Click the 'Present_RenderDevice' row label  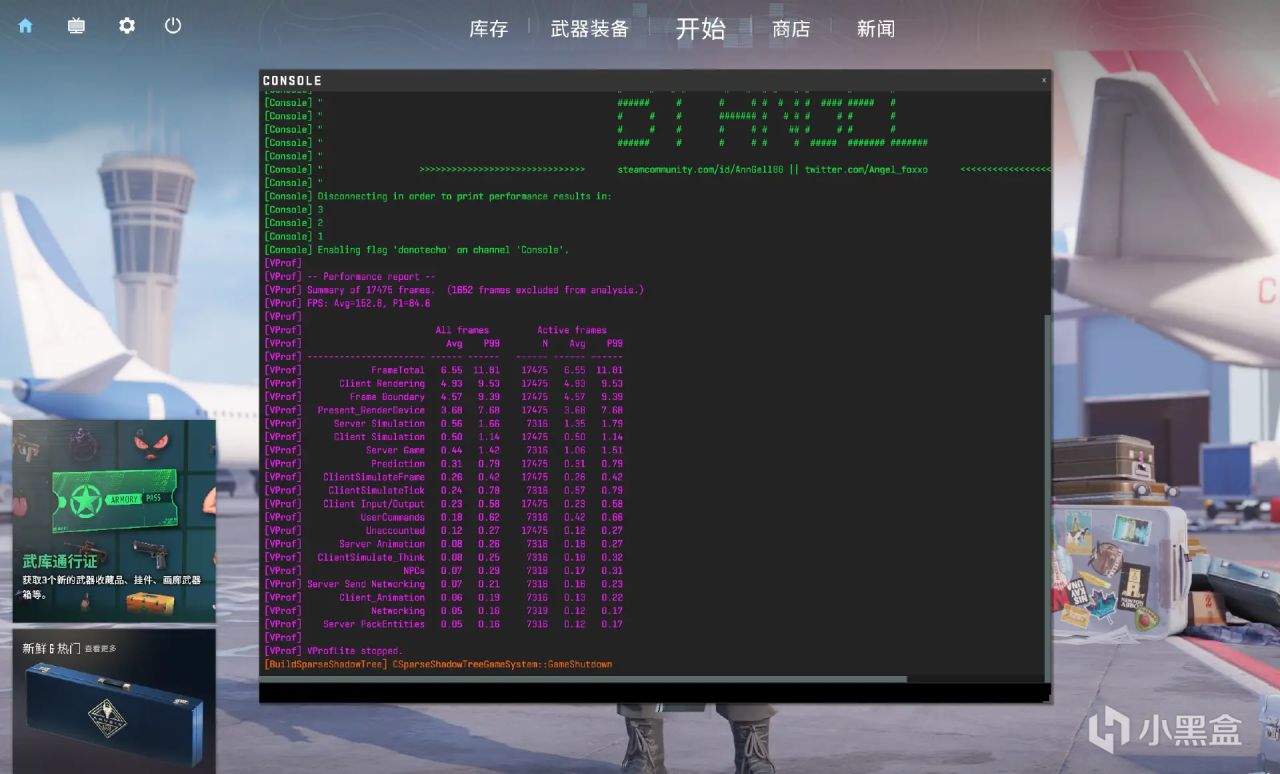[x=371, y=410]
